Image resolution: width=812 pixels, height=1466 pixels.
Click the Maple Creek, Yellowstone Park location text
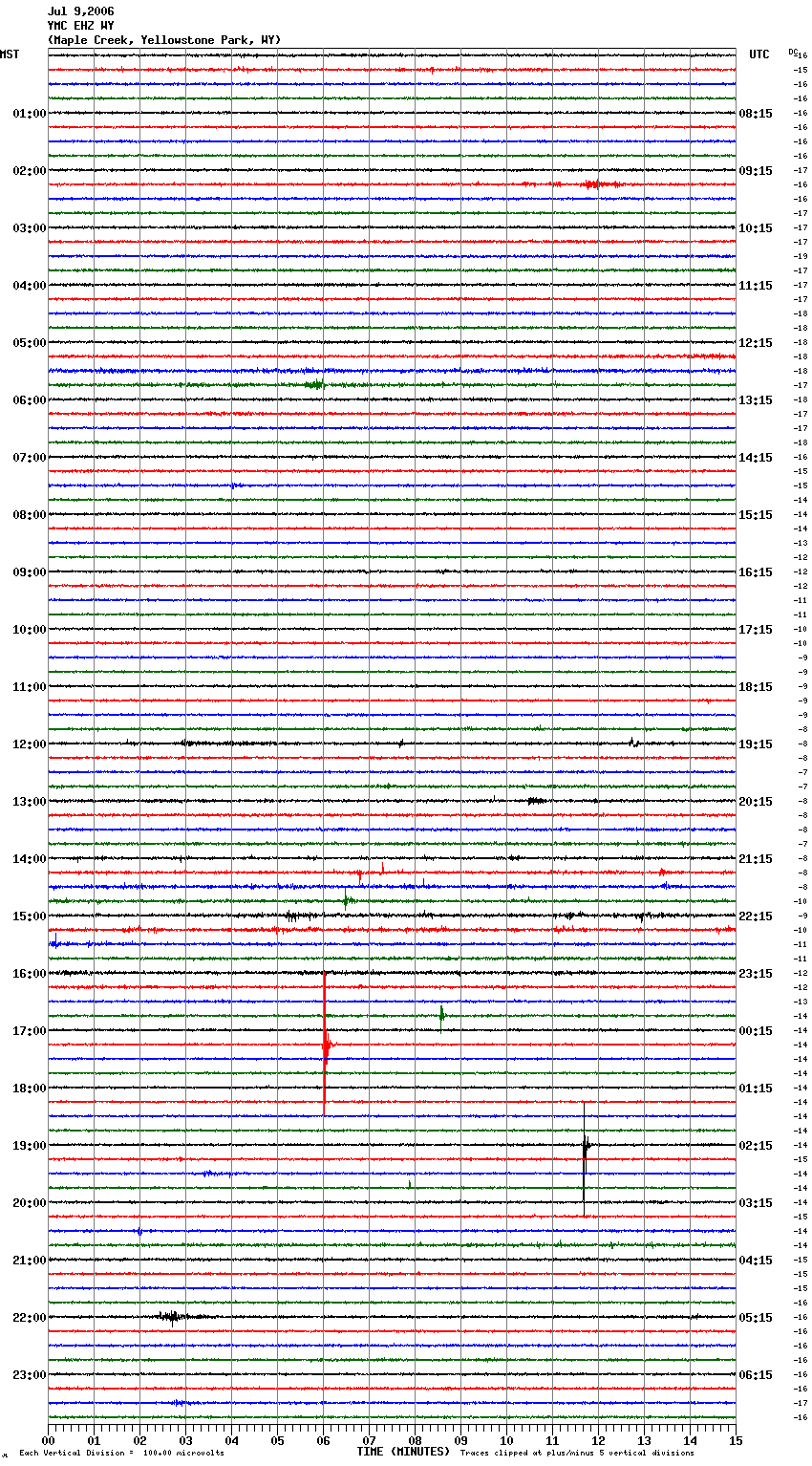(x=164, y=40)
